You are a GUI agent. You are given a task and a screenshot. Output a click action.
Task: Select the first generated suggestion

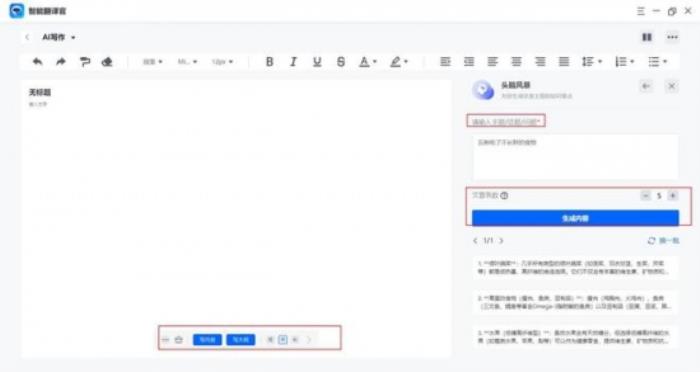(x=575, y=268)
